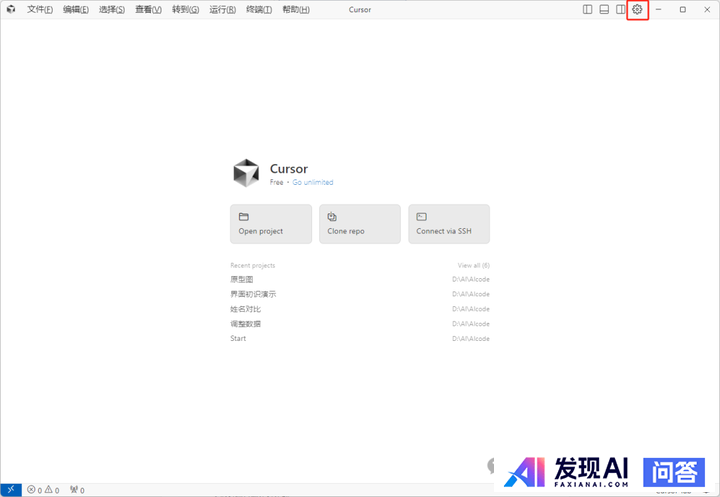The image size is (720, 497).
Task: Open the 文件(F) menu
Action: (x=41, y=10)
